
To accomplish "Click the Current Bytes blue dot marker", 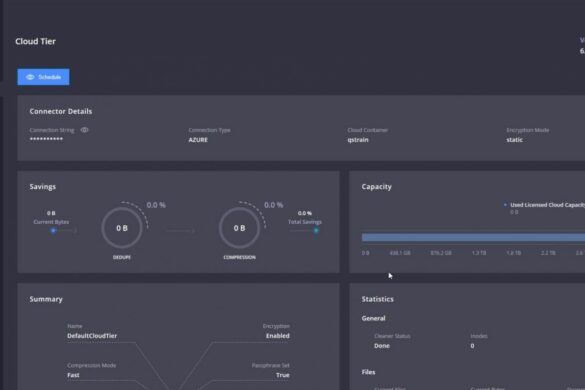I will point(53,231).
